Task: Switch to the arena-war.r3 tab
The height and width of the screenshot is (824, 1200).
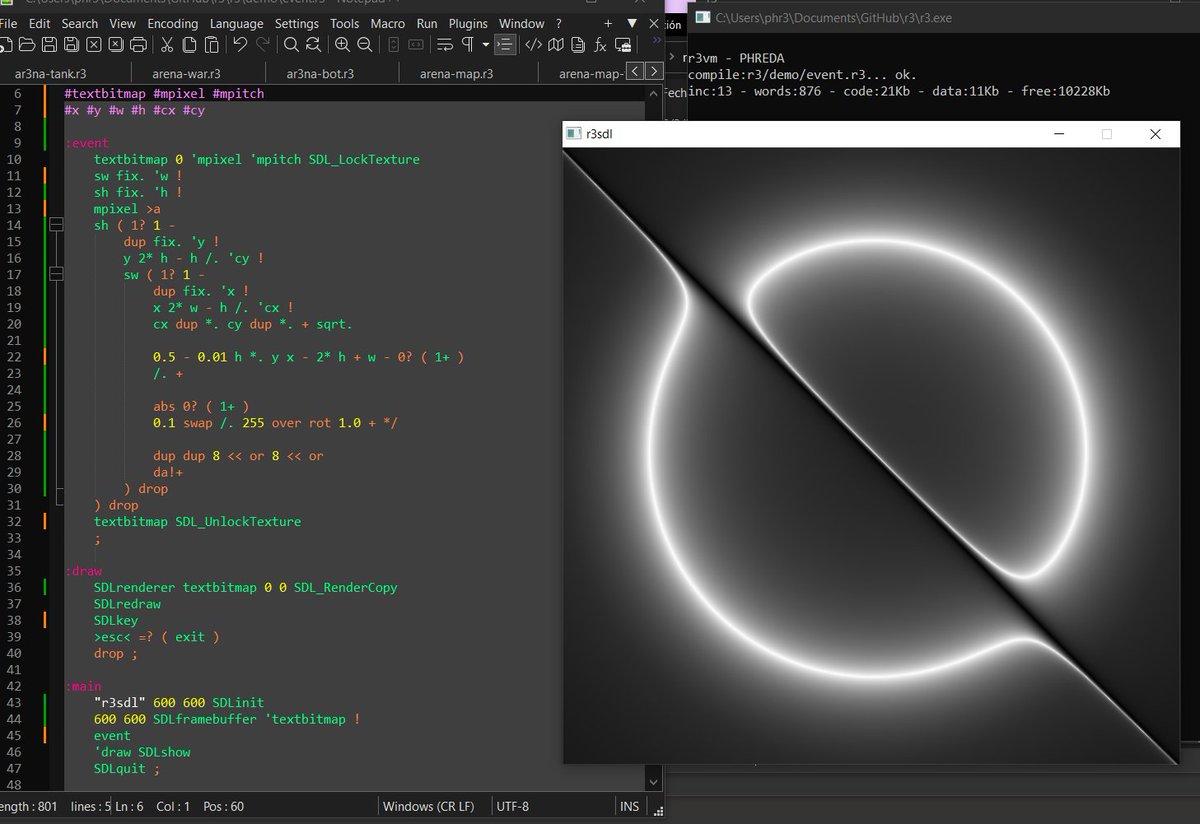Action: tap(186, 73)
